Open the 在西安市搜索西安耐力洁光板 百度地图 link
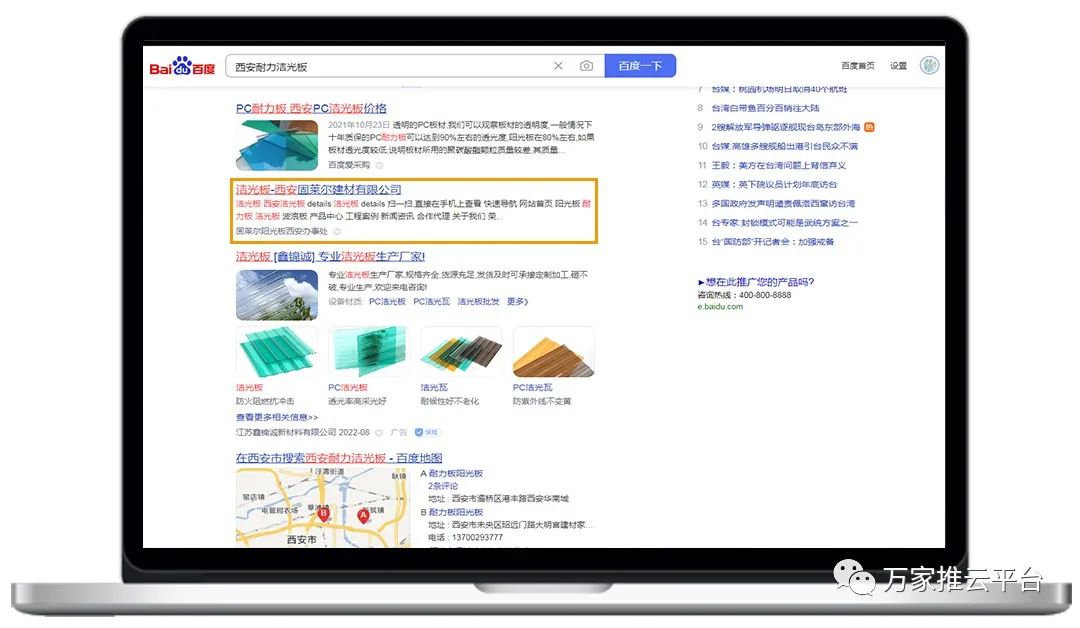This screenshot has width=1080, height=628. [x=339, y=458]
